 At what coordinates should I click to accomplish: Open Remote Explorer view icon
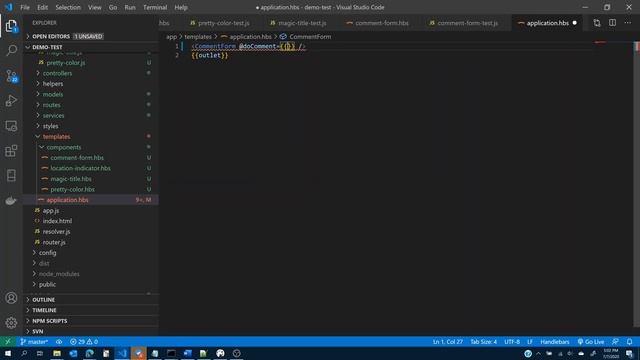11,126
